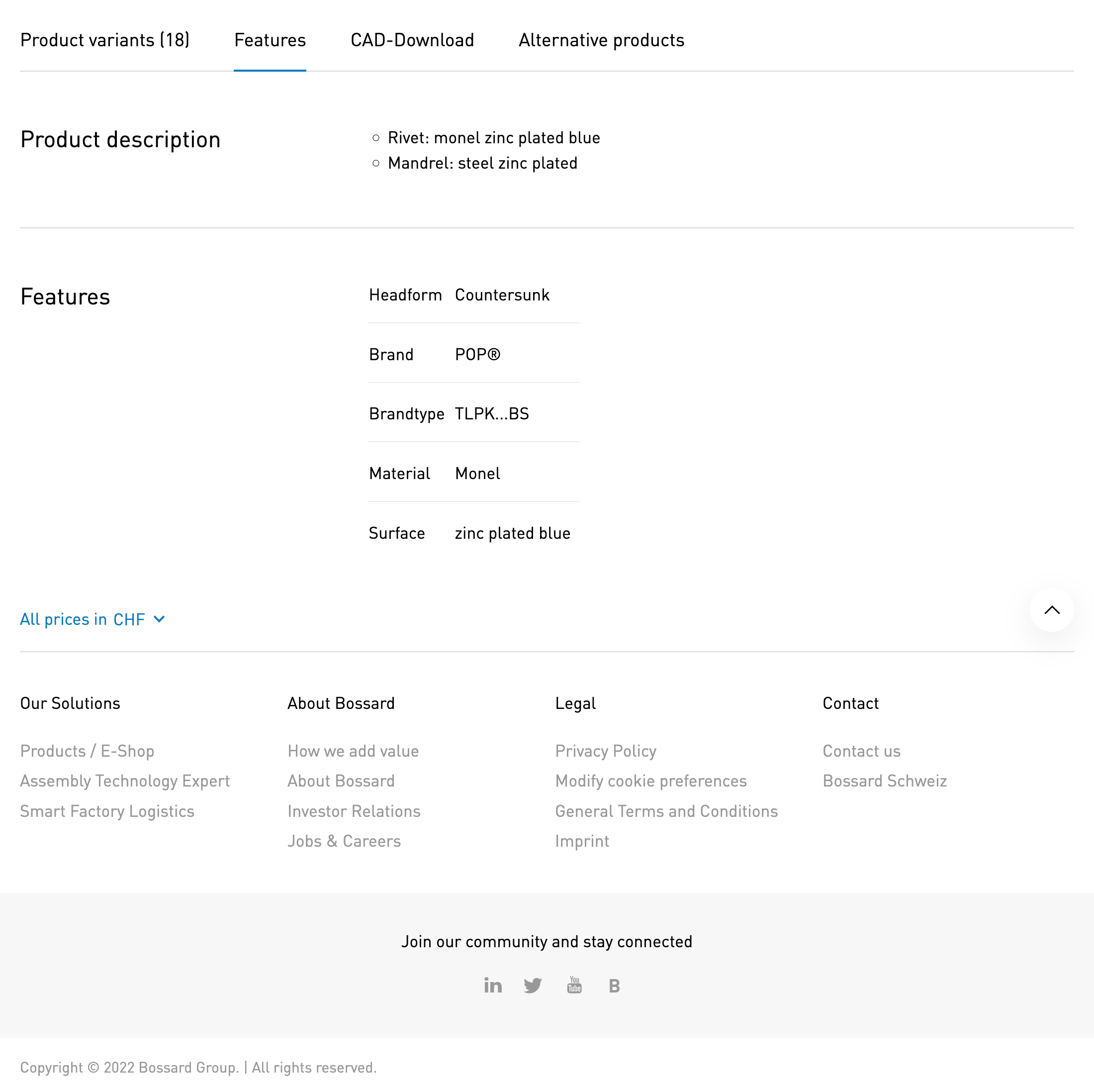Screen dimensions: 1094x1092
Task: Expand the 'All prices in CHF' currency selector
Action: [83, 619]
